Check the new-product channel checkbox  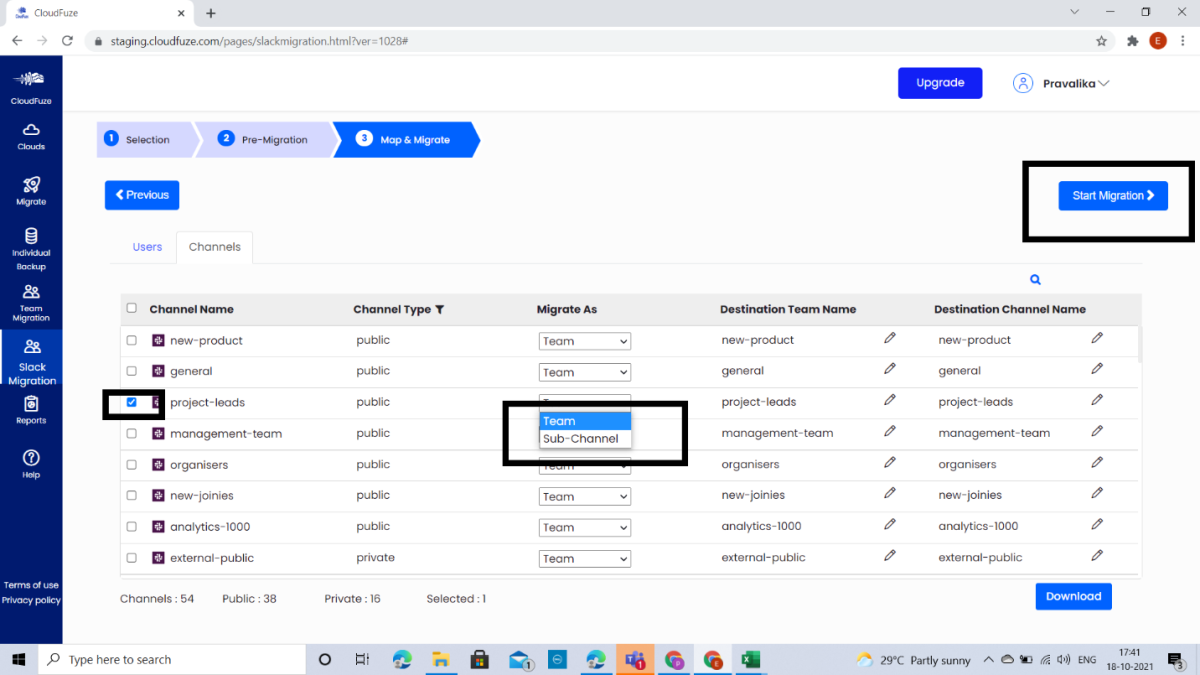click(131, 340)
